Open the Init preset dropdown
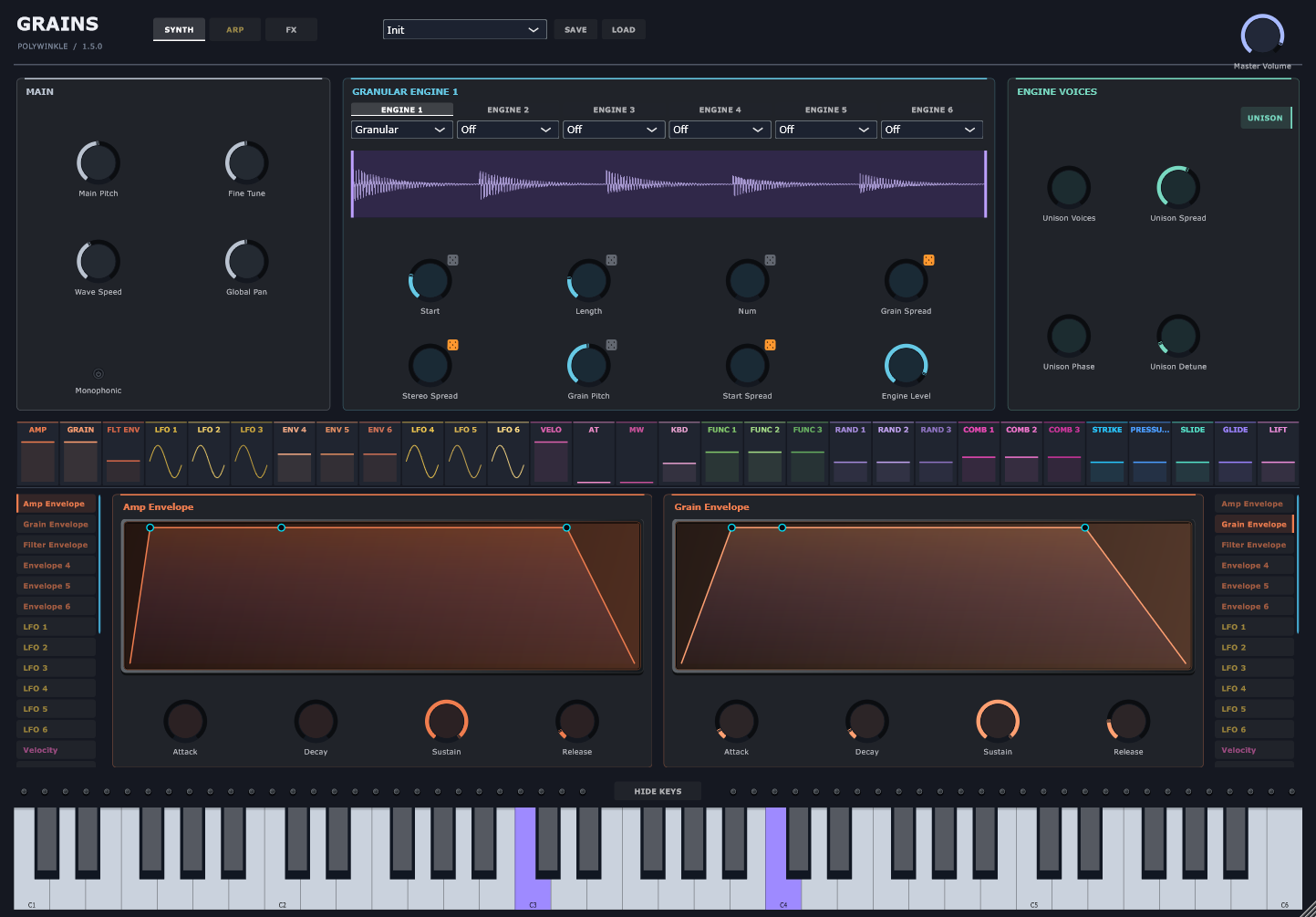The image size is (1316, 917). tap(465, 29)
